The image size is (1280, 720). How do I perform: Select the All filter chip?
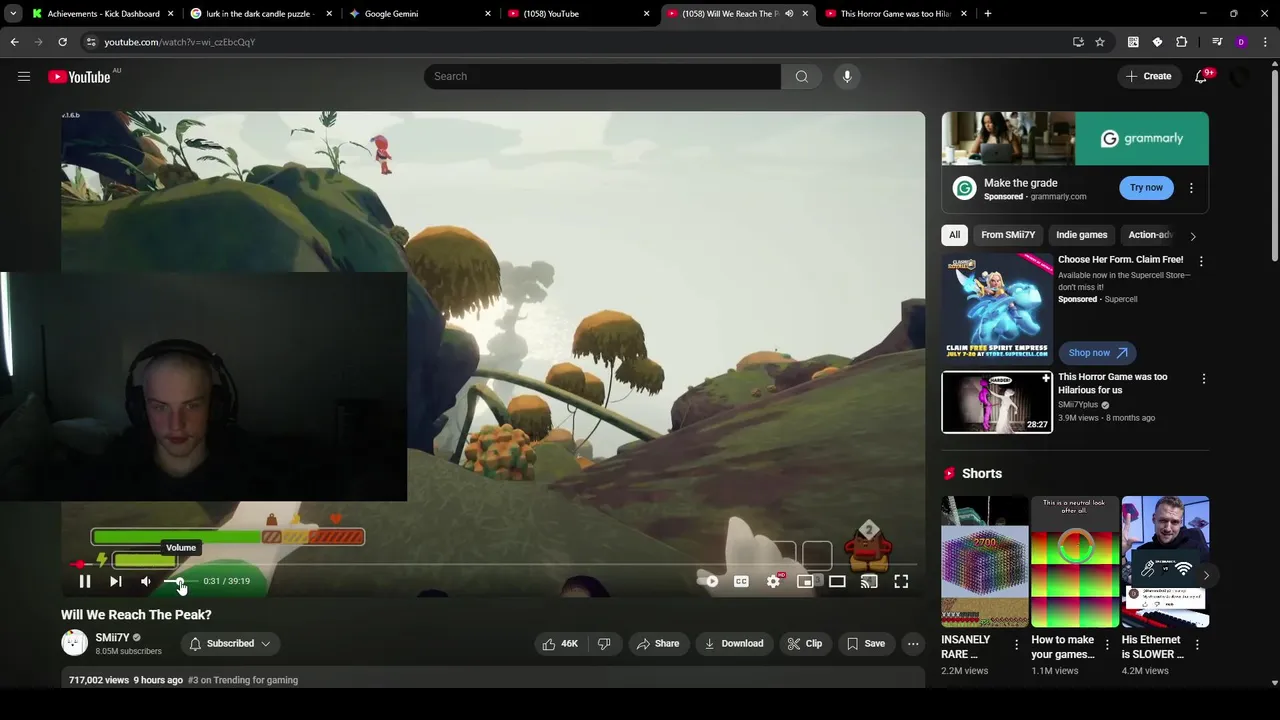[x=954, y=235]
